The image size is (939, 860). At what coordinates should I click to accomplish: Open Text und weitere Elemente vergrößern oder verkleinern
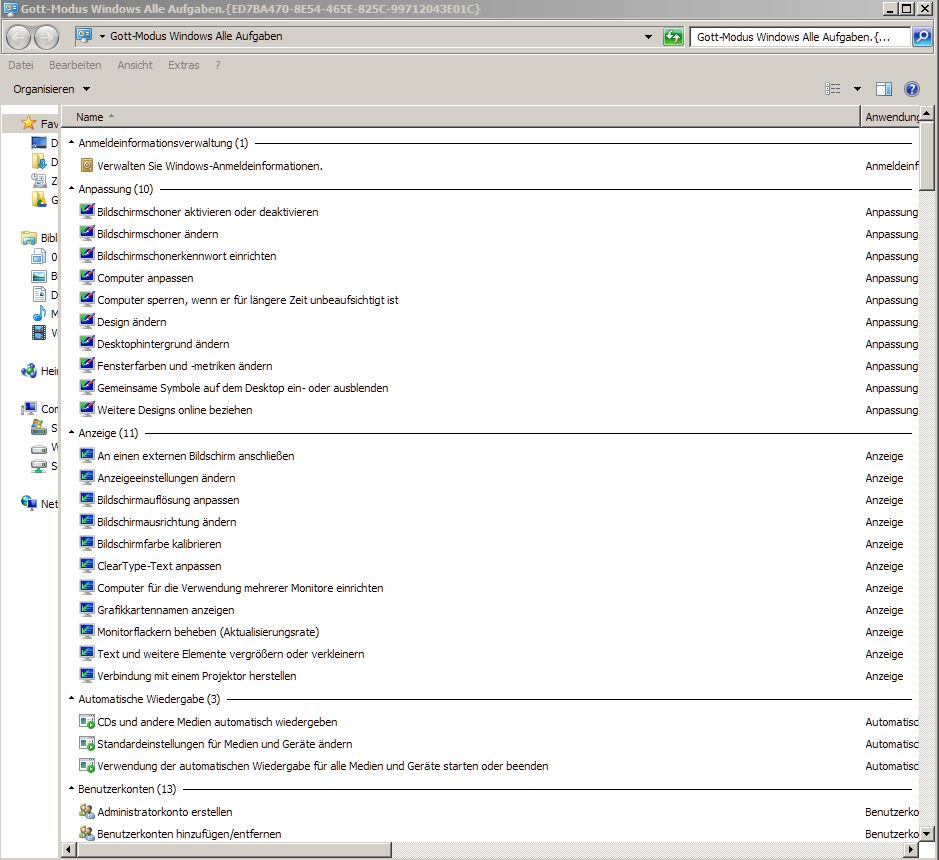pyautogui.click(x=231, y=654)
